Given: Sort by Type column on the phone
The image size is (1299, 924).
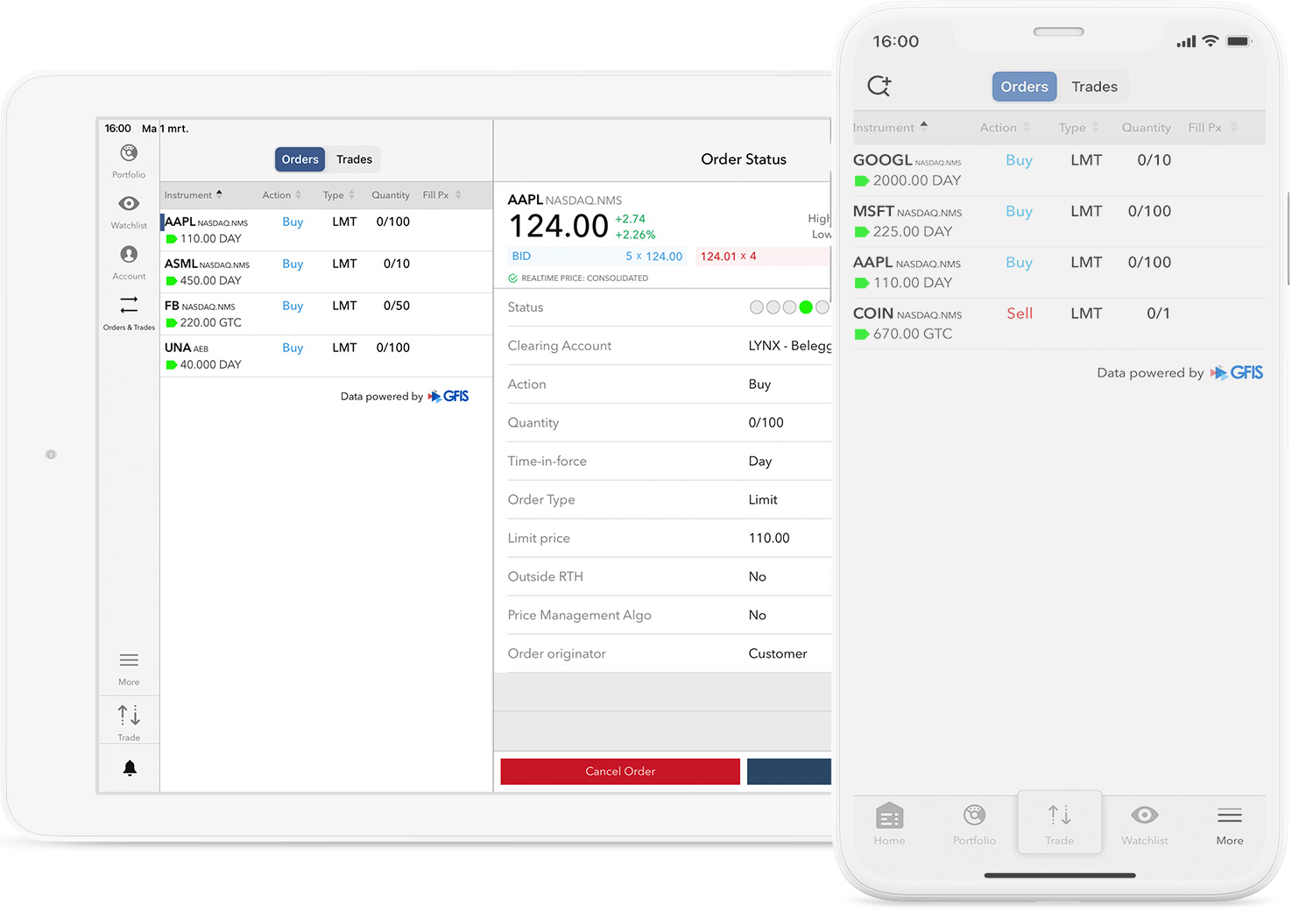Looking at the screenshot, I should point(1078,127).
